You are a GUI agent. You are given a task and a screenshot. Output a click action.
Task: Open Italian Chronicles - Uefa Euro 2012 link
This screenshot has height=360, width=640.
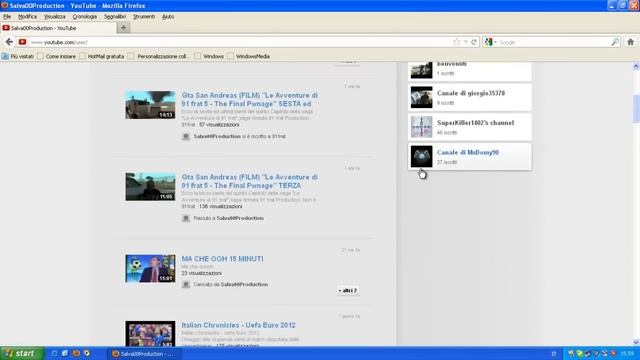238,325
